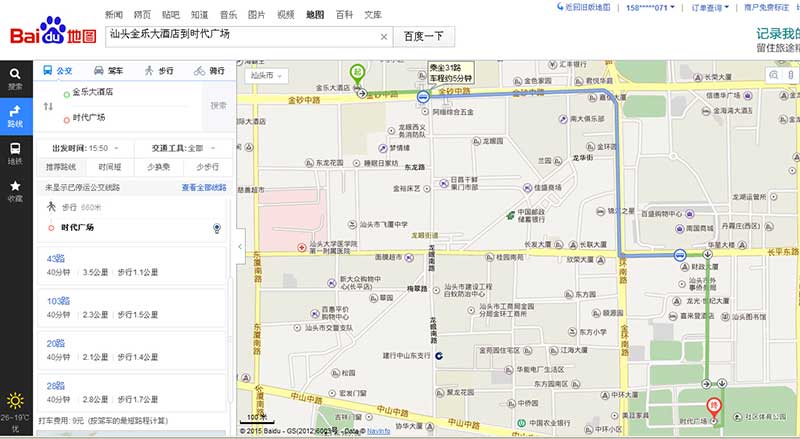Open 新闻 in top navigation
Image resolution: width=800 pixels, height=439 pixels.
[114, 15]
